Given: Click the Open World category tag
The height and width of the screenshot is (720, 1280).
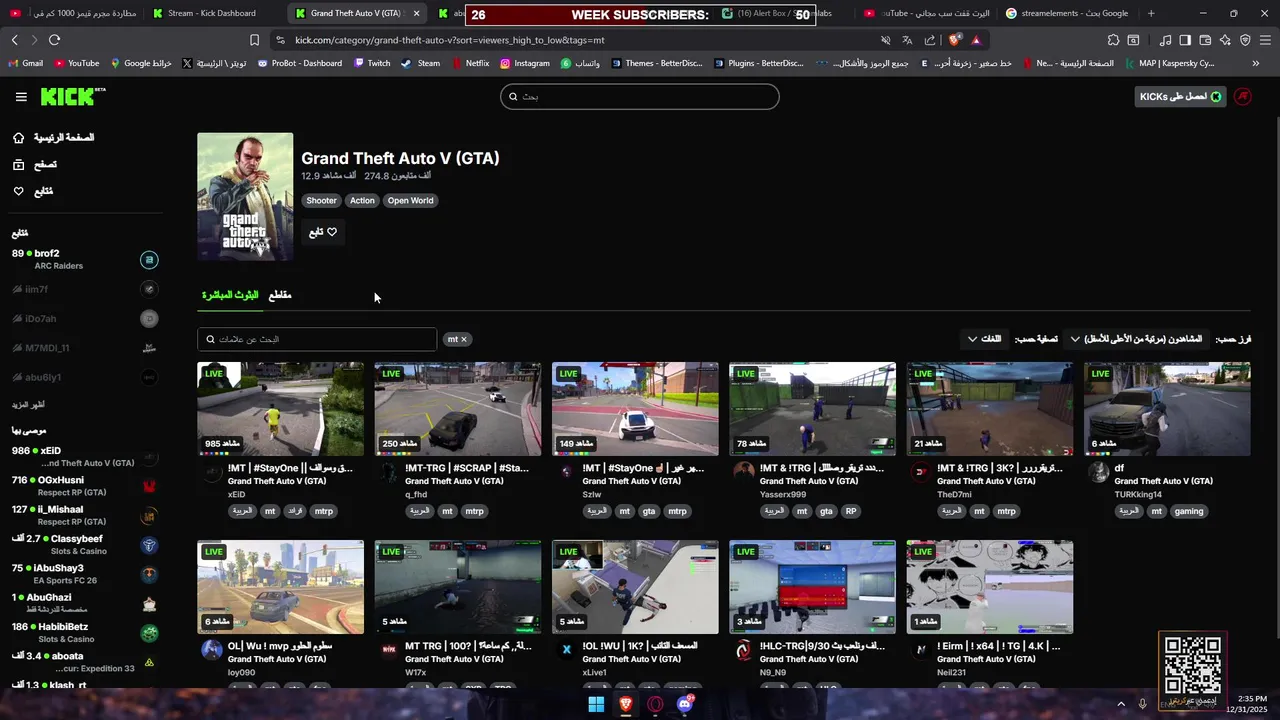Looking at the screenshot, I should [411, 200].
